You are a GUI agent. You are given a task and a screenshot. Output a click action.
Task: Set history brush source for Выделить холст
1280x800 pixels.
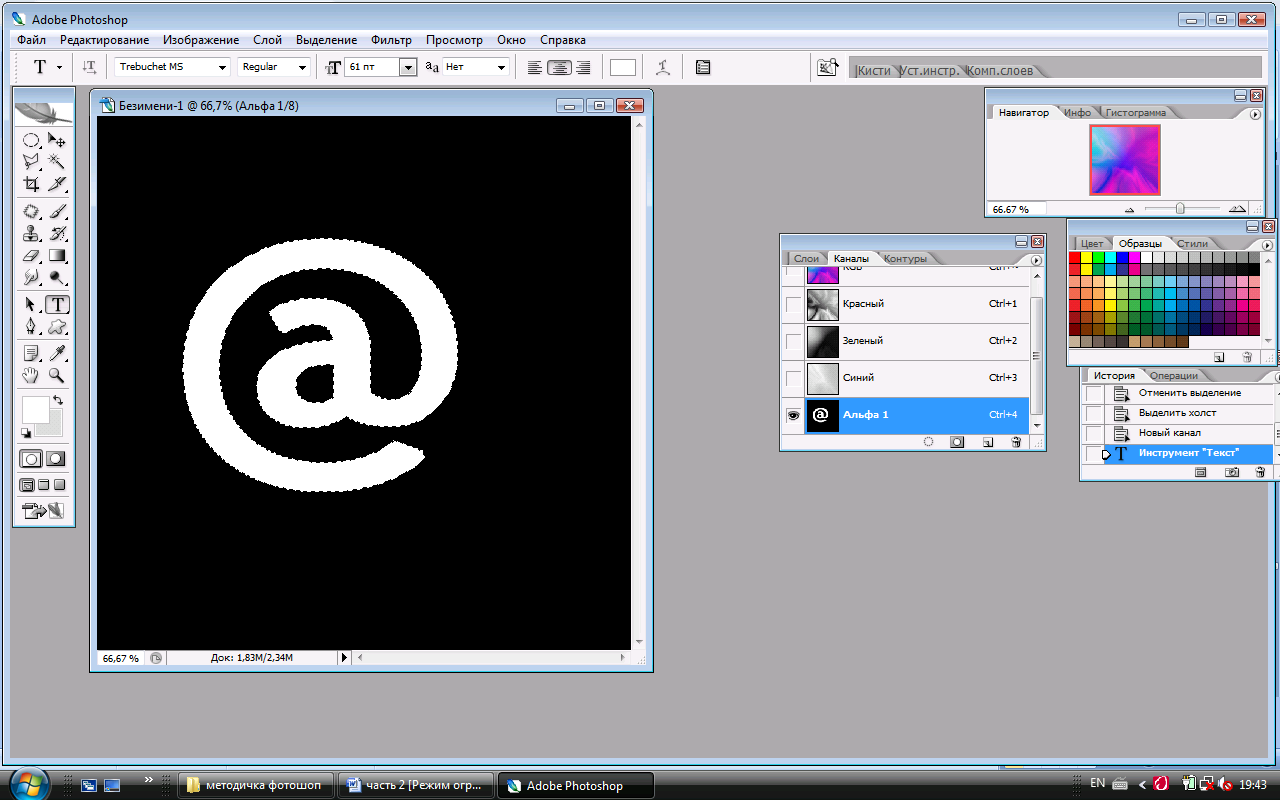(1095, 413)
